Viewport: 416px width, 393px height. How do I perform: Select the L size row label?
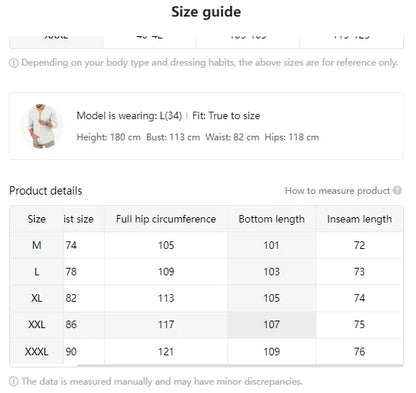37,272
